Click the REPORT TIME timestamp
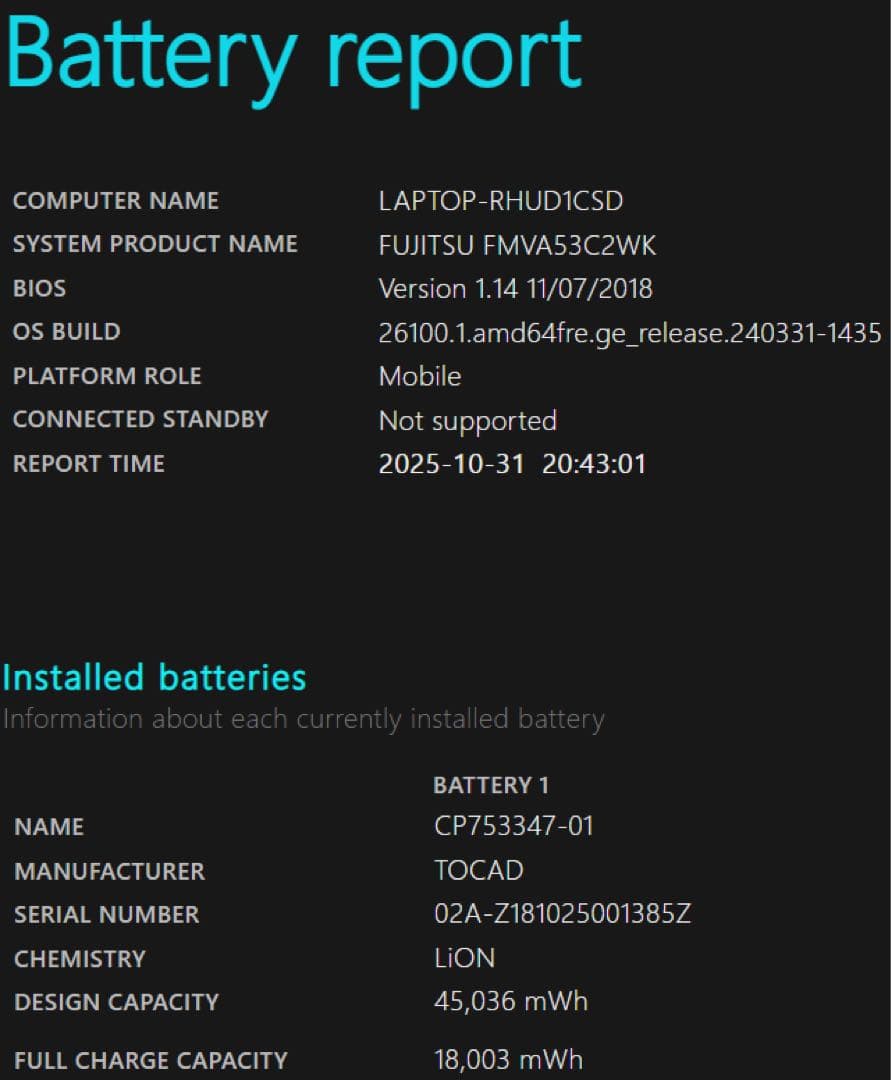 tap(513, 463)
